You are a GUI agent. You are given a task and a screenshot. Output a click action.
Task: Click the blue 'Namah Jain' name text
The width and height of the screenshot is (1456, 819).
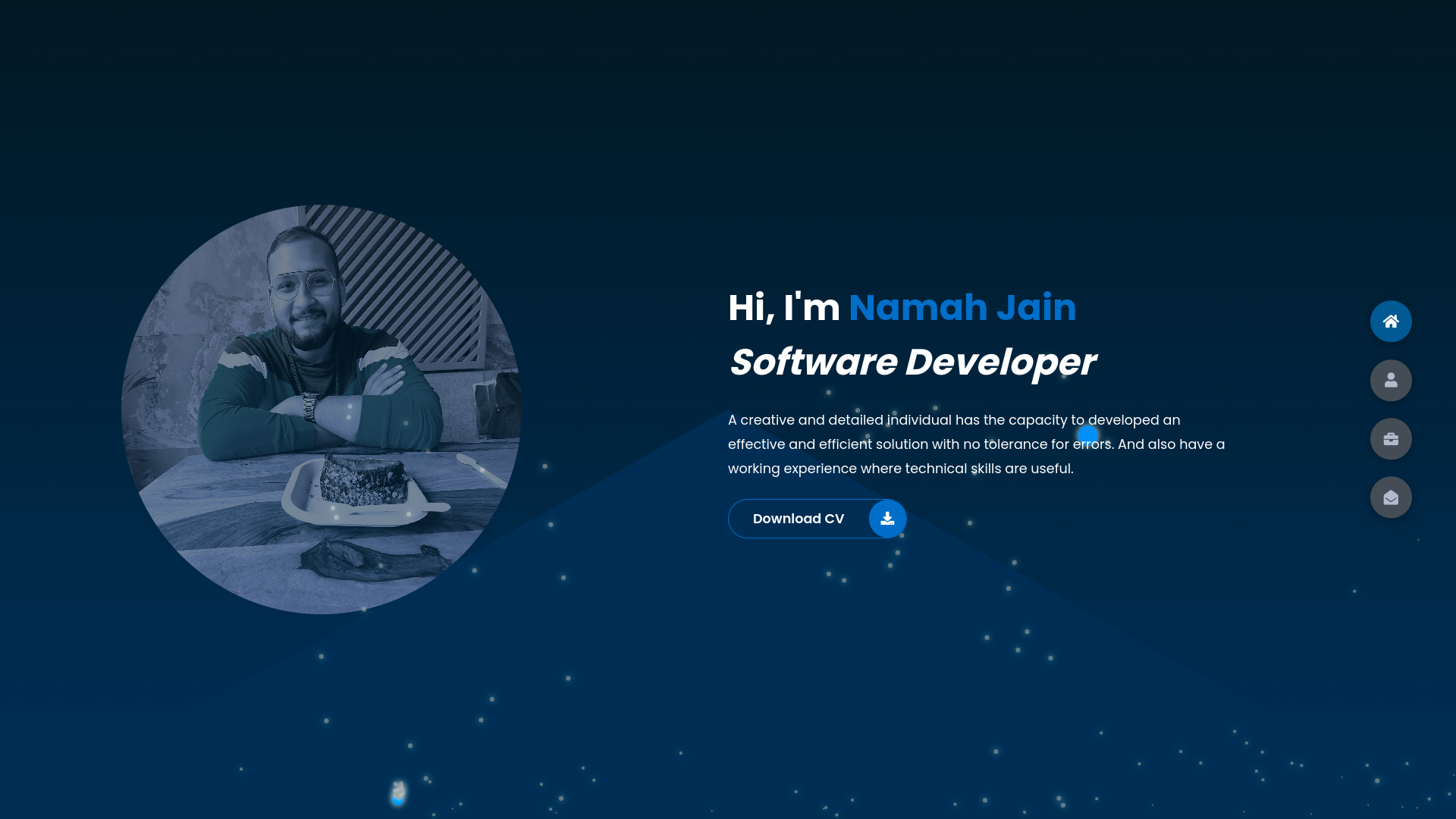coord(962,307)
